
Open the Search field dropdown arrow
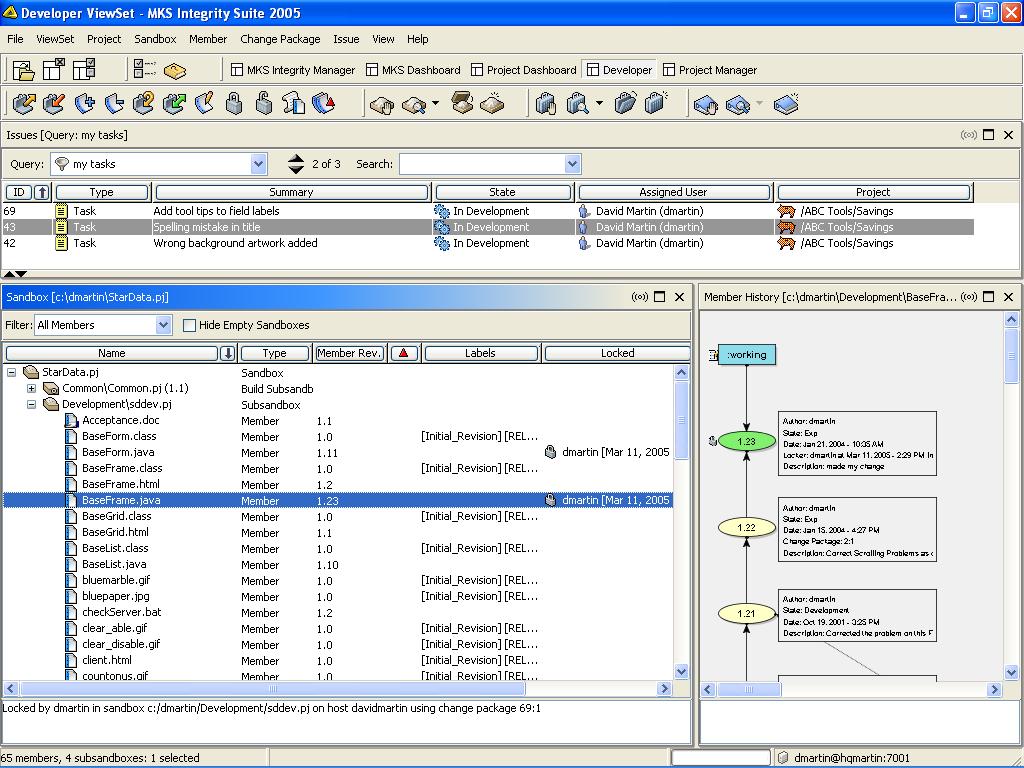pos(573,164)
